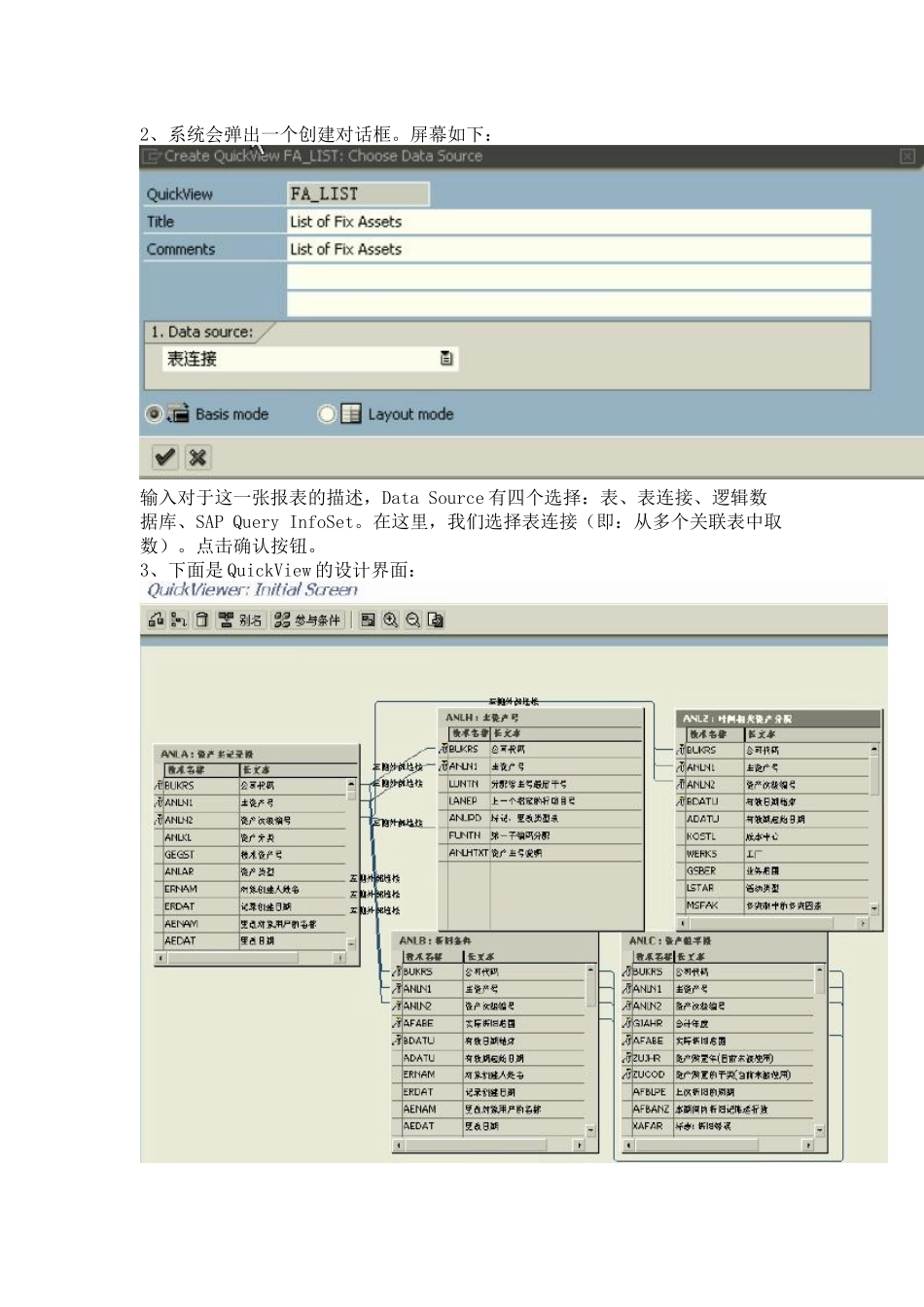Click BUKRS key icon in ANLH table
Screen dimensions: 924x1307
coord(444,749)
